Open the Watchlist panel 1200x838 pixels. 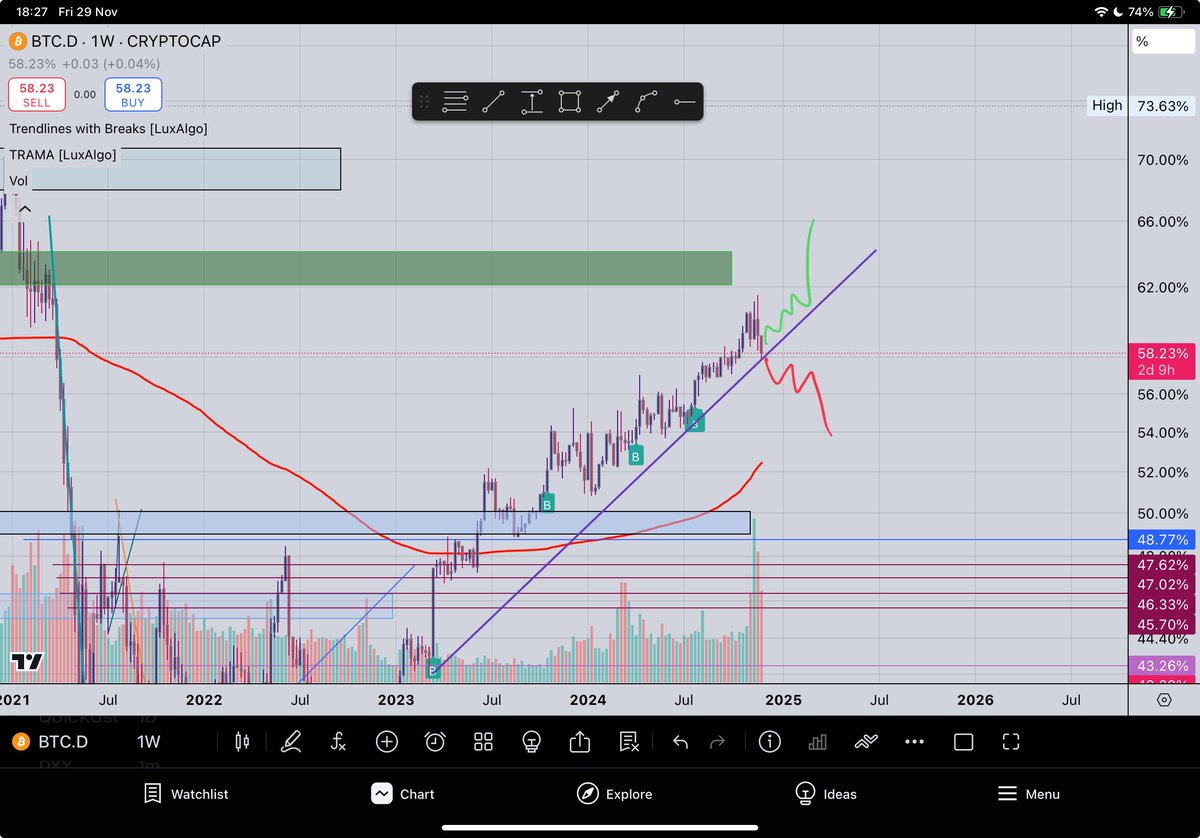click(185, 793)
